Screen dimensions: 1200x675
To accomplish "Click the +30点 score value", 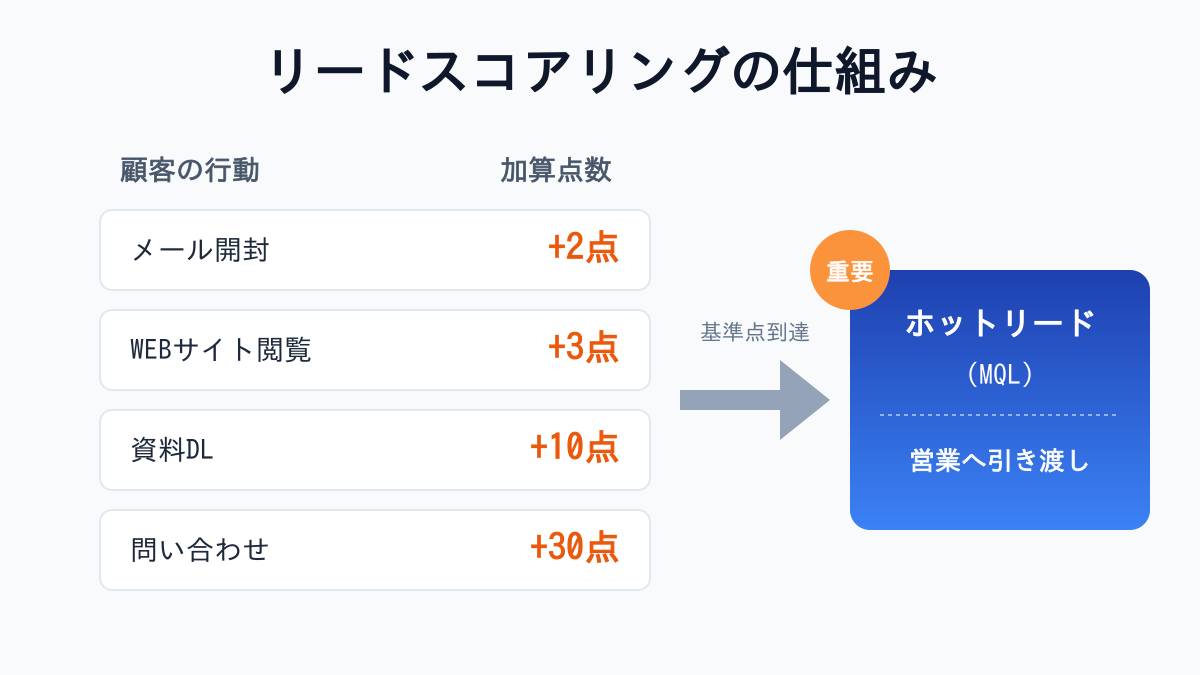I will (x=574, y=549).
